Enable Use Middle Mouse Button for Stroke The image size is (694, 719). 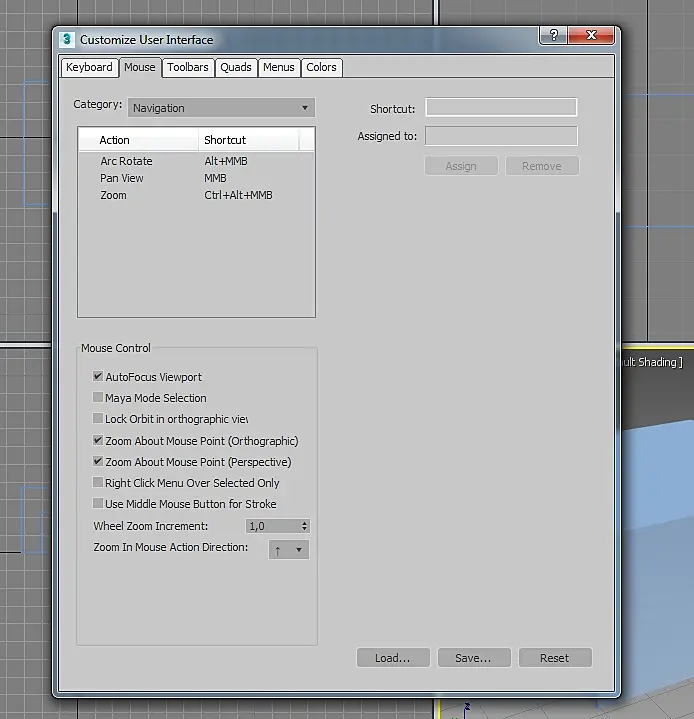click(x=98, y=503)
